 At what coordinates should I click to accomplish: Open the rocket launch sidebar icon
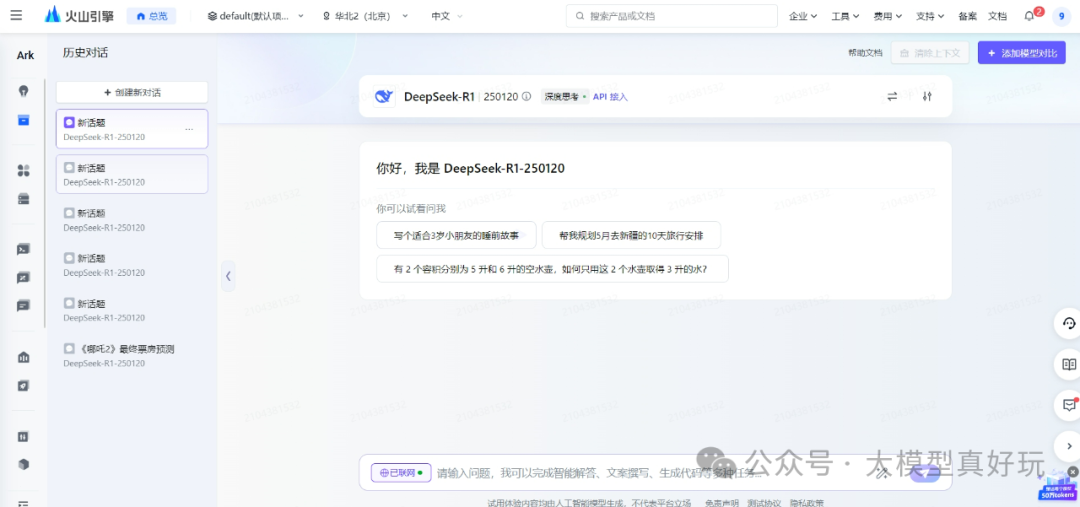coord(23,385)
